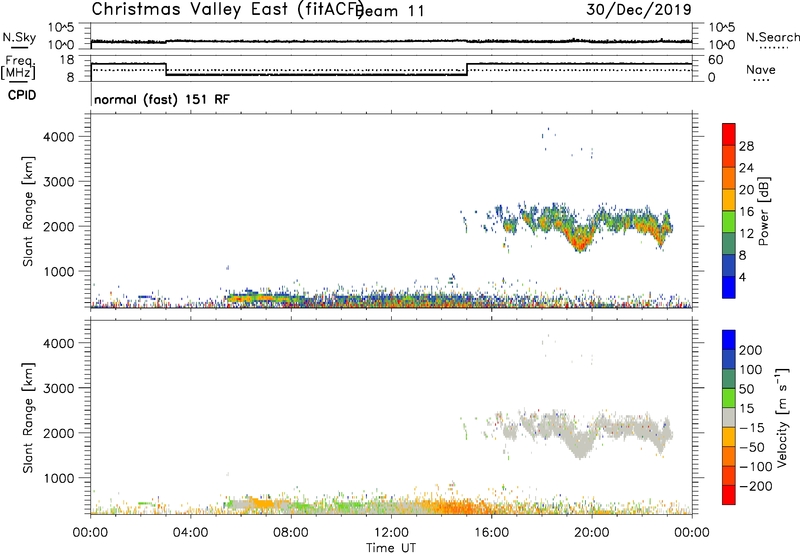
Task: Click the red bottom segment of Velocity colorbar
Action: (x=729, y=495)
